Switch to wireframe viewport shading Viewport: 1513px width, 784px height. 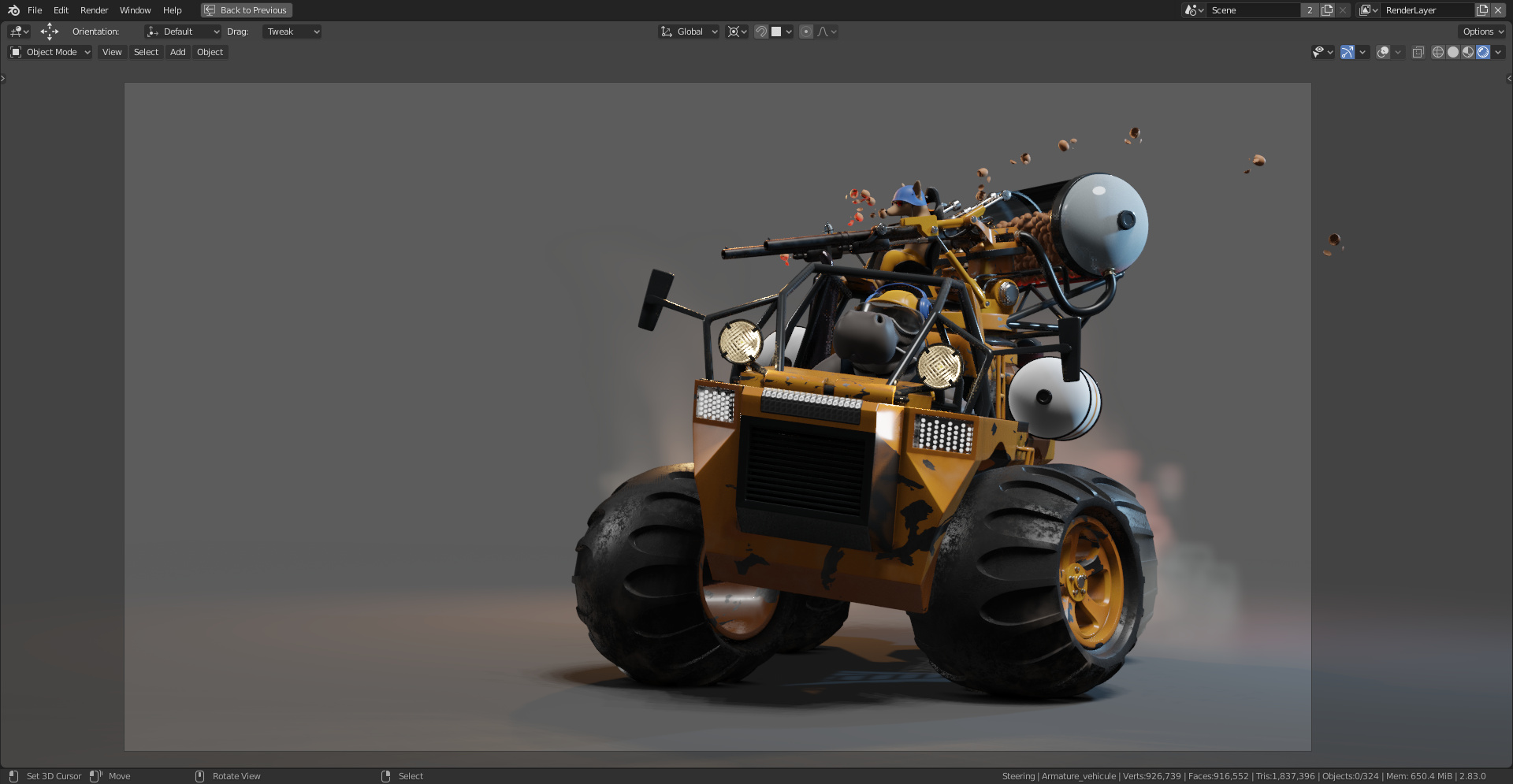(x=1438, y=52)
